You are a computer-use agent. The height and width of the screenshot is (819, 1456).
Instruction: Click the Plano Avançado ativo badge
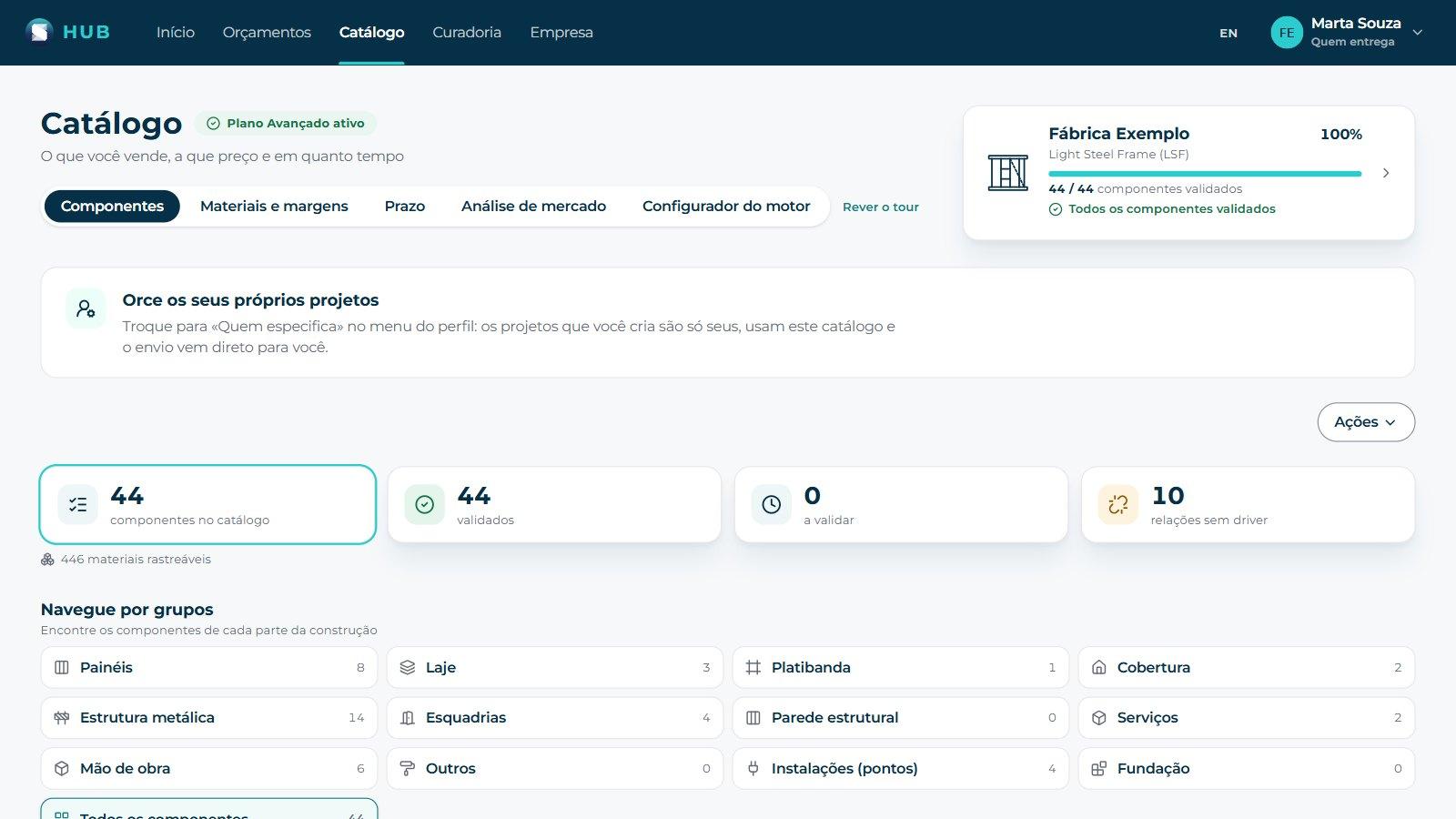(286, 123)
